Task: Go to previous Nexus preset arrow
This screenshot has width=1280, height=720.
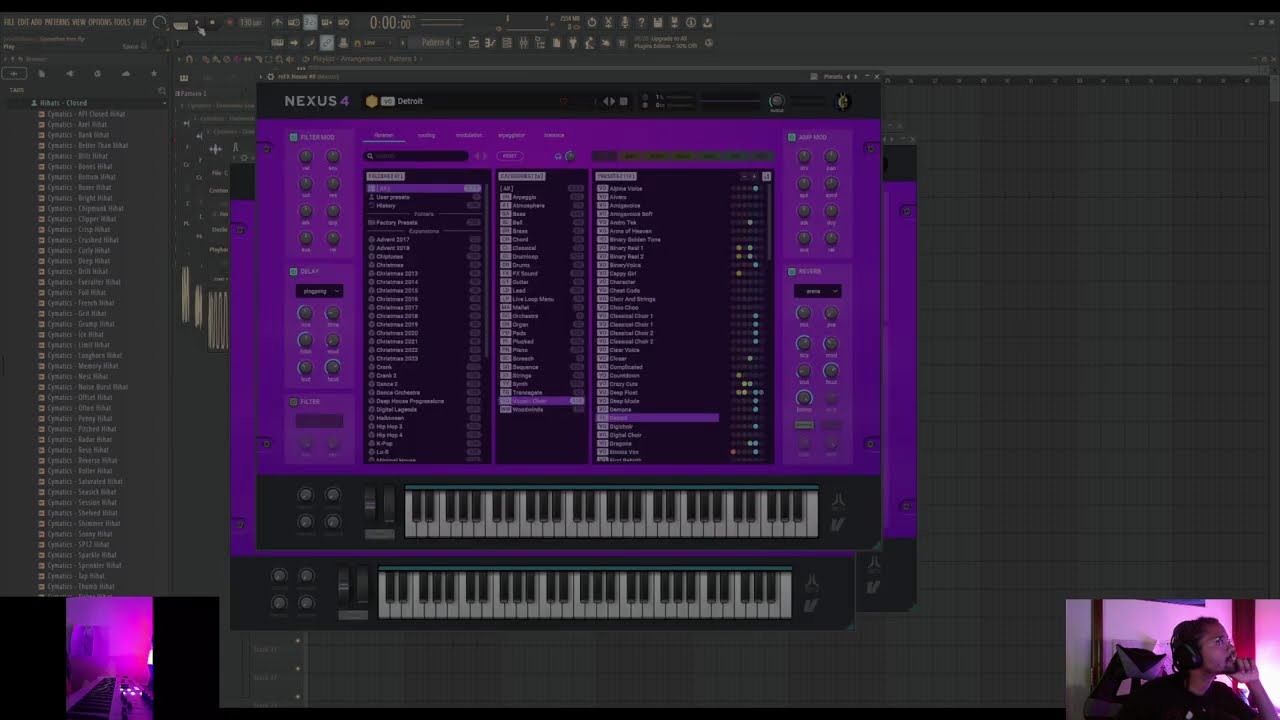Action: coord(604,101)
